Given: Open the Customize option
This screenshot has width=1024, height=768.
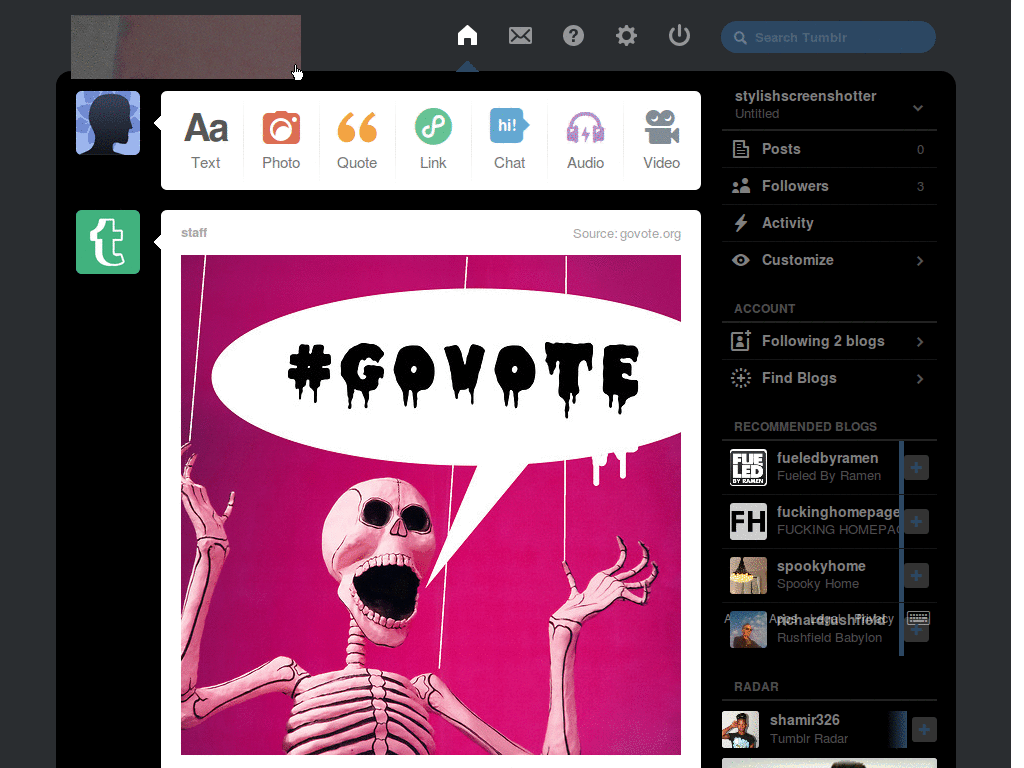Looking at the screenshot, I should point(829,260).
